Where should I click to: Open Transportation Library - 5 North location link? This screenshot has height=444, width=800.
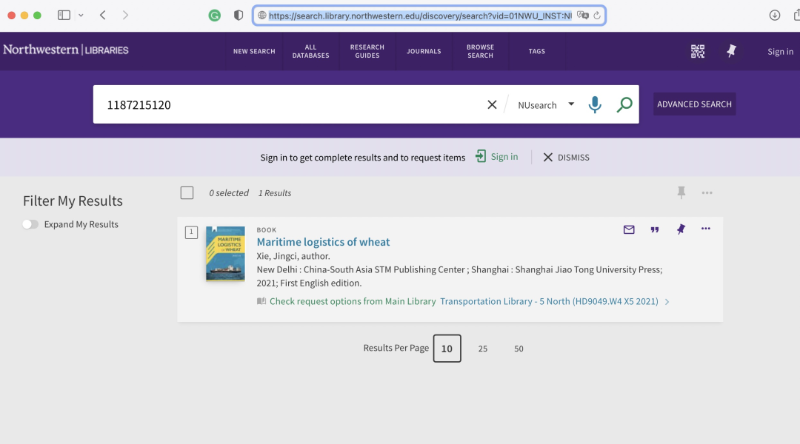tap(549, 302)
